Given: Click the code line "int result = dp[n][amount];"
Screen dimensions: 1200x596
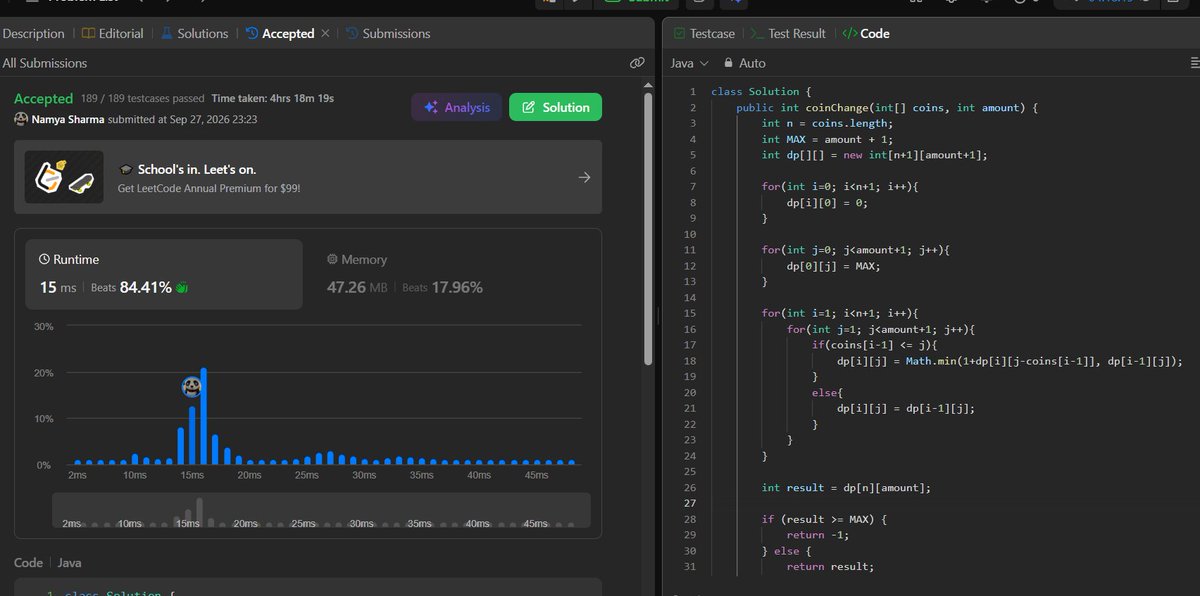Looking at the screenshot, I should (x=846, y=487).
